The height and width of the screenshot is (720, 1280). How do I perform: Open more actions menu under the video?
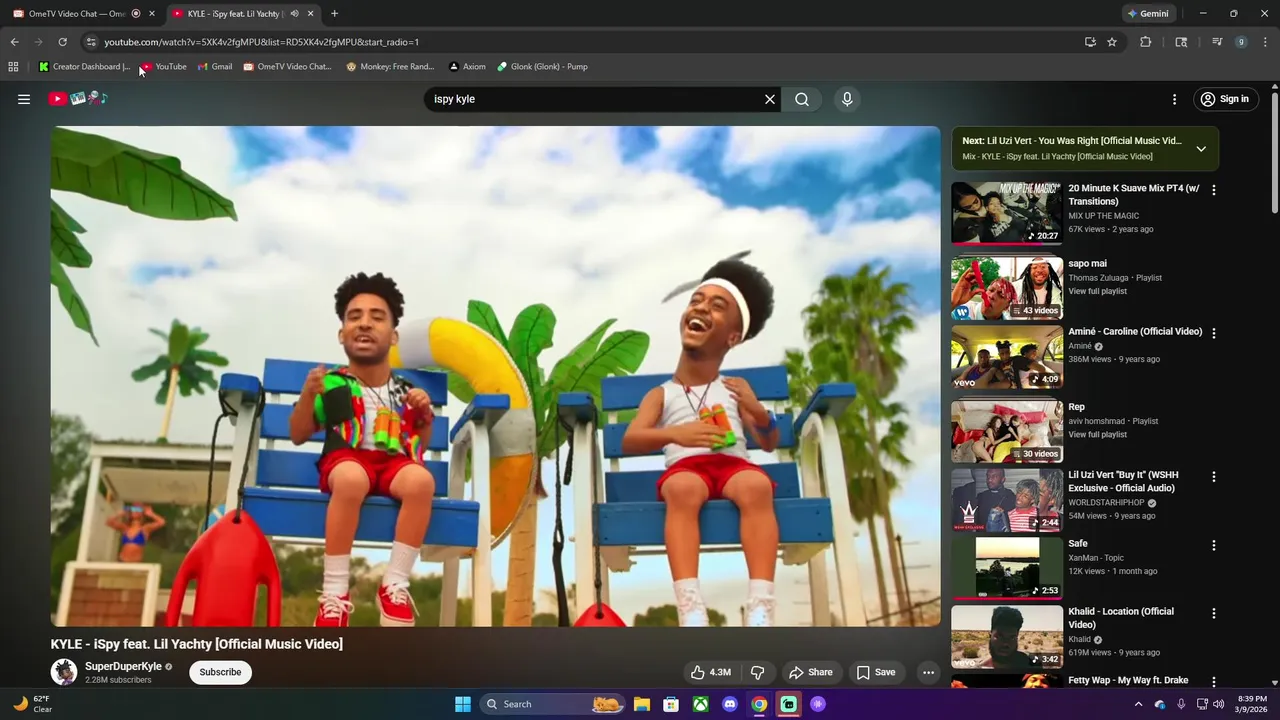tap(928, 672)
